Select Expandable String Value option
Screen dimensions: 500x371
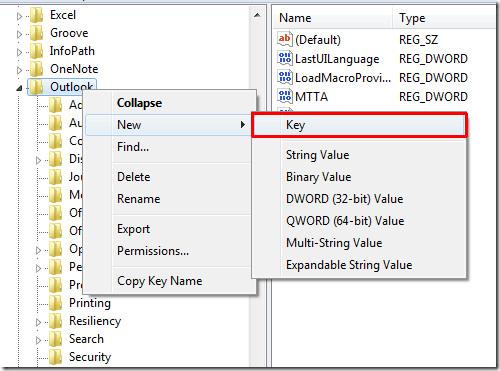coord(349,265)
